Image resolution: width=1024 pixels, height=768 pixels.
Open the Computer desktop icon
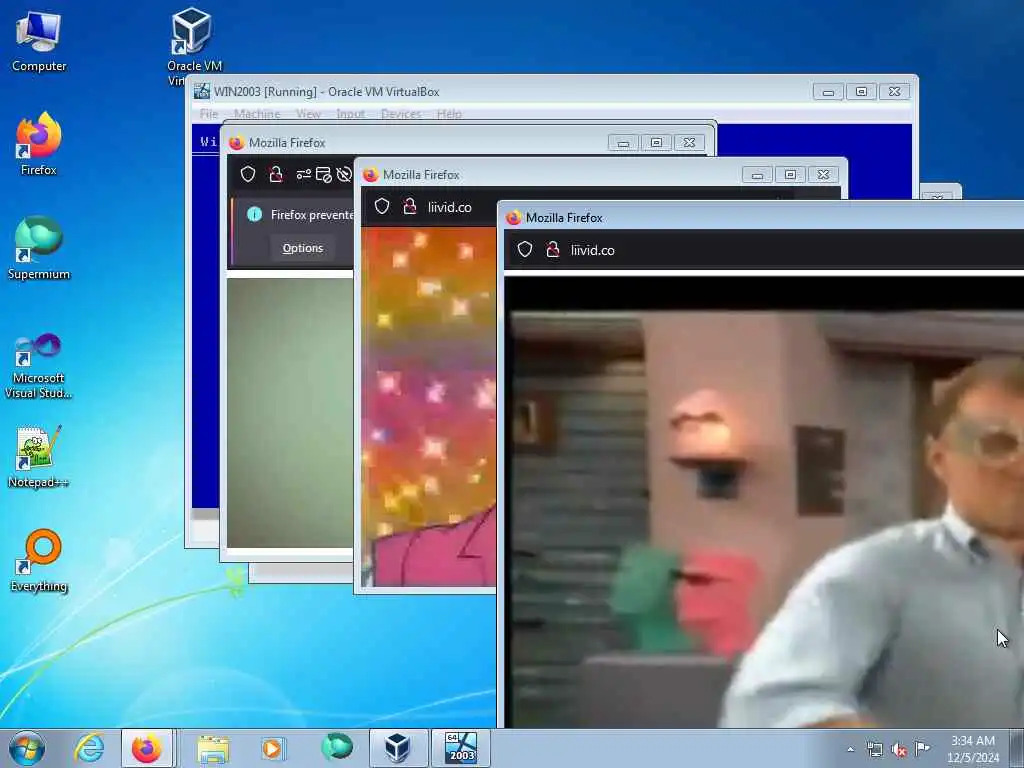tap(39, 40)
